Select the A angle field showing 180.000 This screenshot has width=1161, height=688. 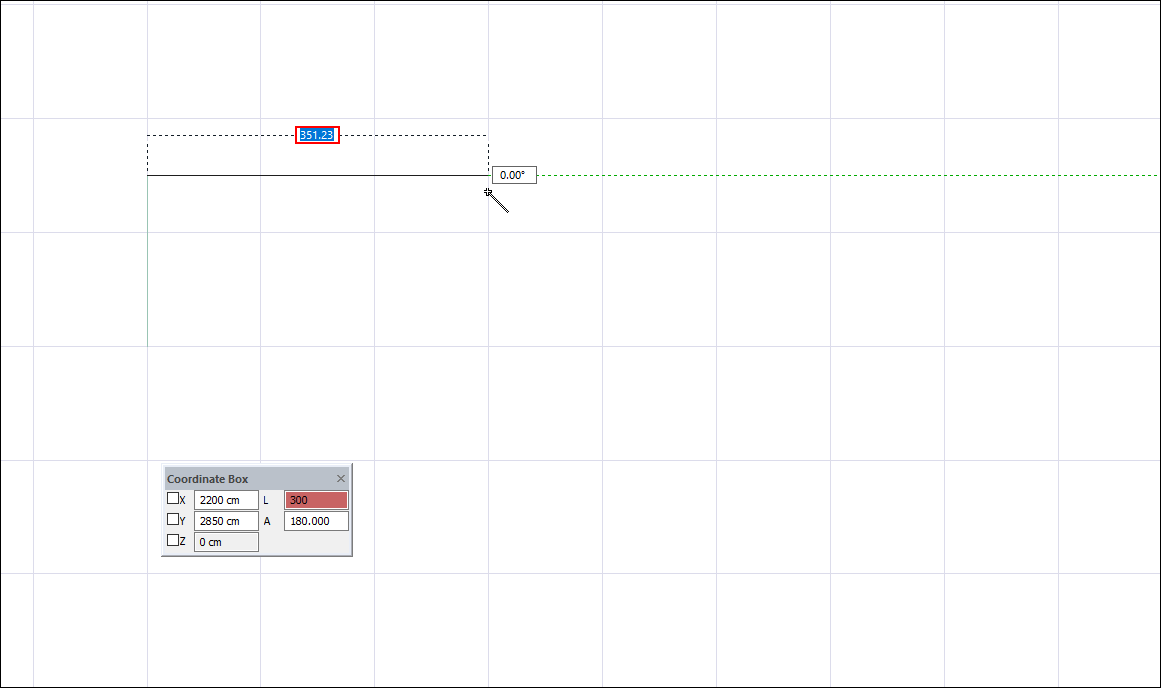pos(316,521)
